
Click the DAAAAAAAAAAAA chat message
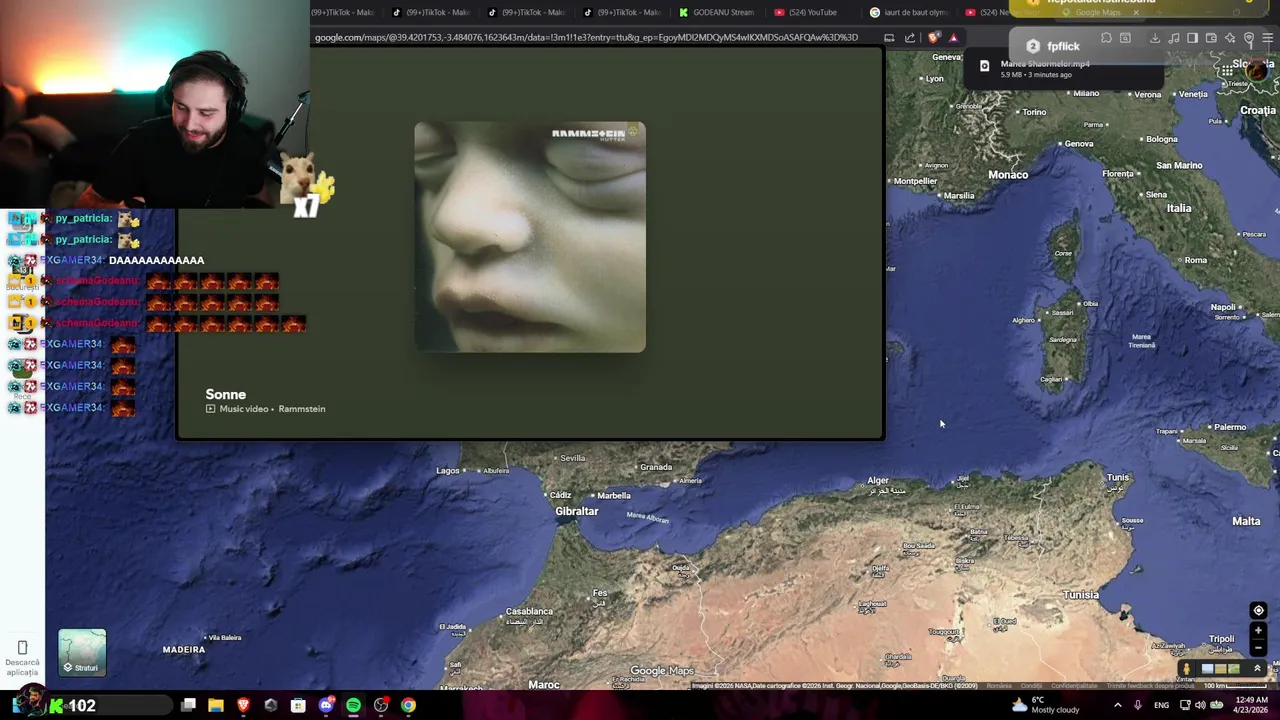click(x=156, y=260)
